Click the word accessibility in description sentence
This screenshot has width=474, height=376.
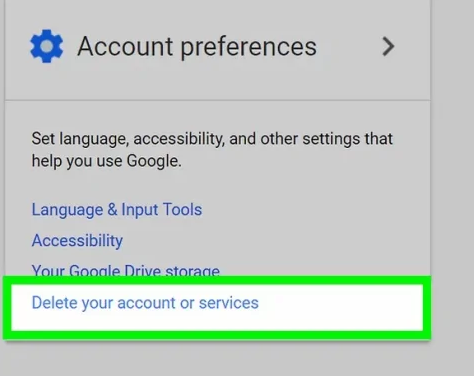(x=179, y=139)
